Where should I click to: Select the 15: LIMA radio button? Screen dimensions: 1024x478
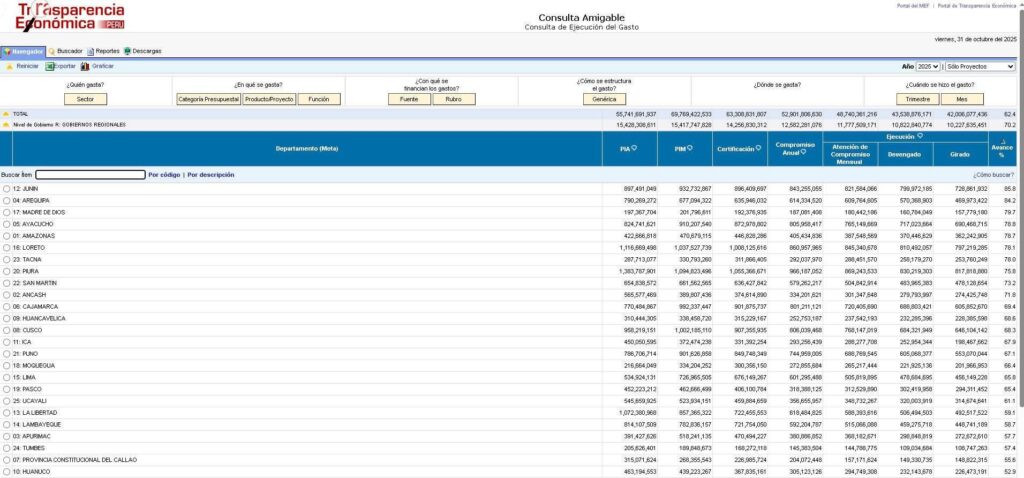7,377
